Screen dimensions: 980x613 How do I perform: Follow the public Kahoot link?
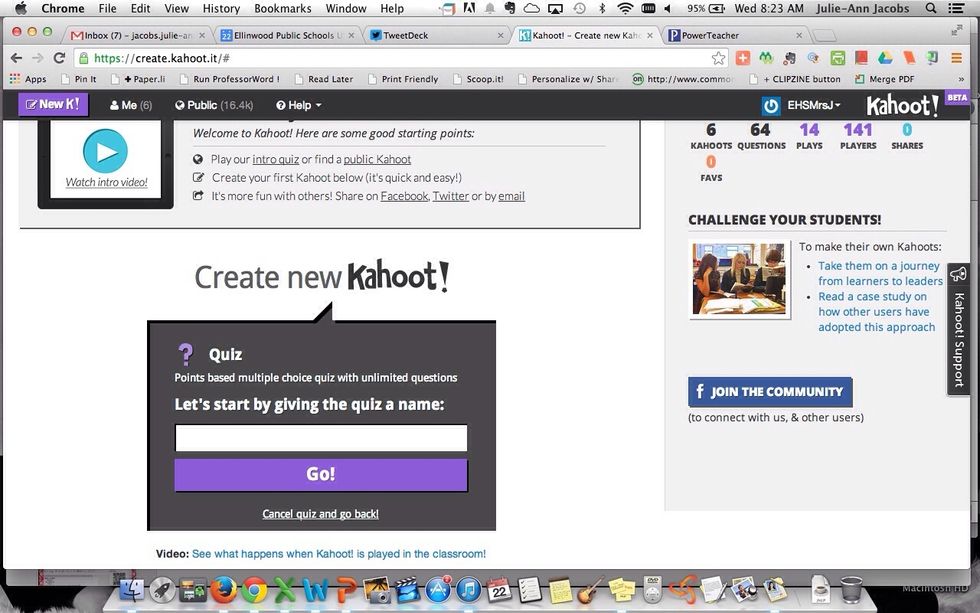pyautogui.click(x=378, y=159)
